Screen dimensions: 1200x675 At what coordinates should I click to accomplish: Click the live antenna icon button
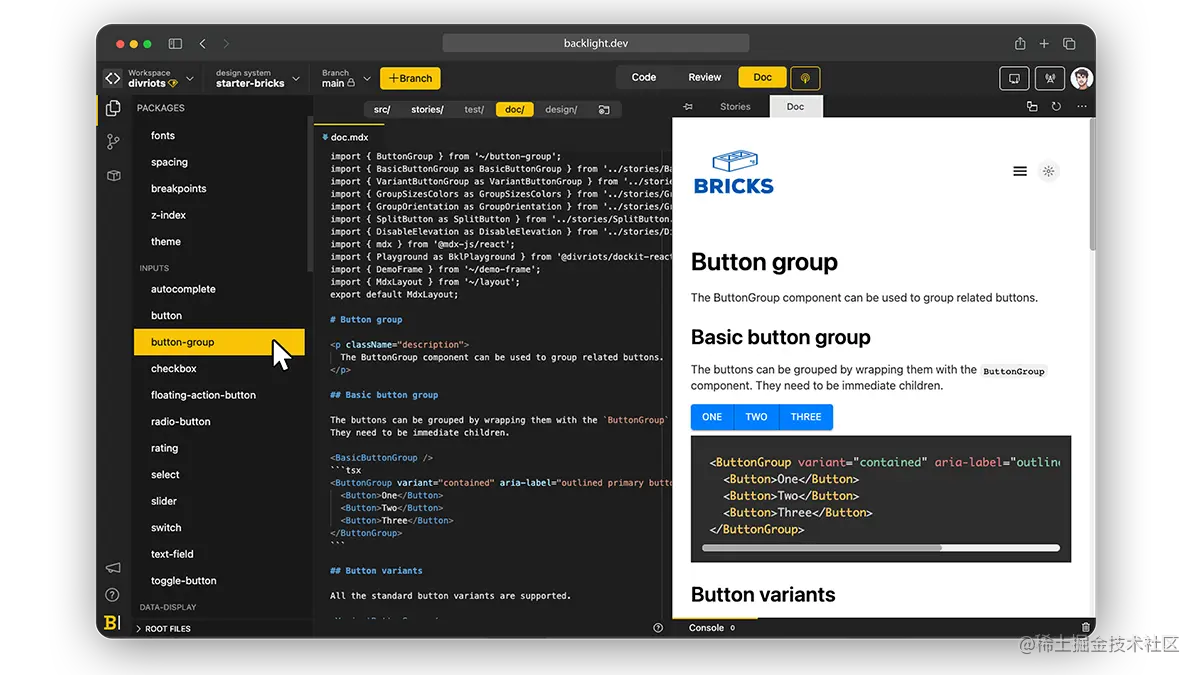click(x=1049, y=78)
